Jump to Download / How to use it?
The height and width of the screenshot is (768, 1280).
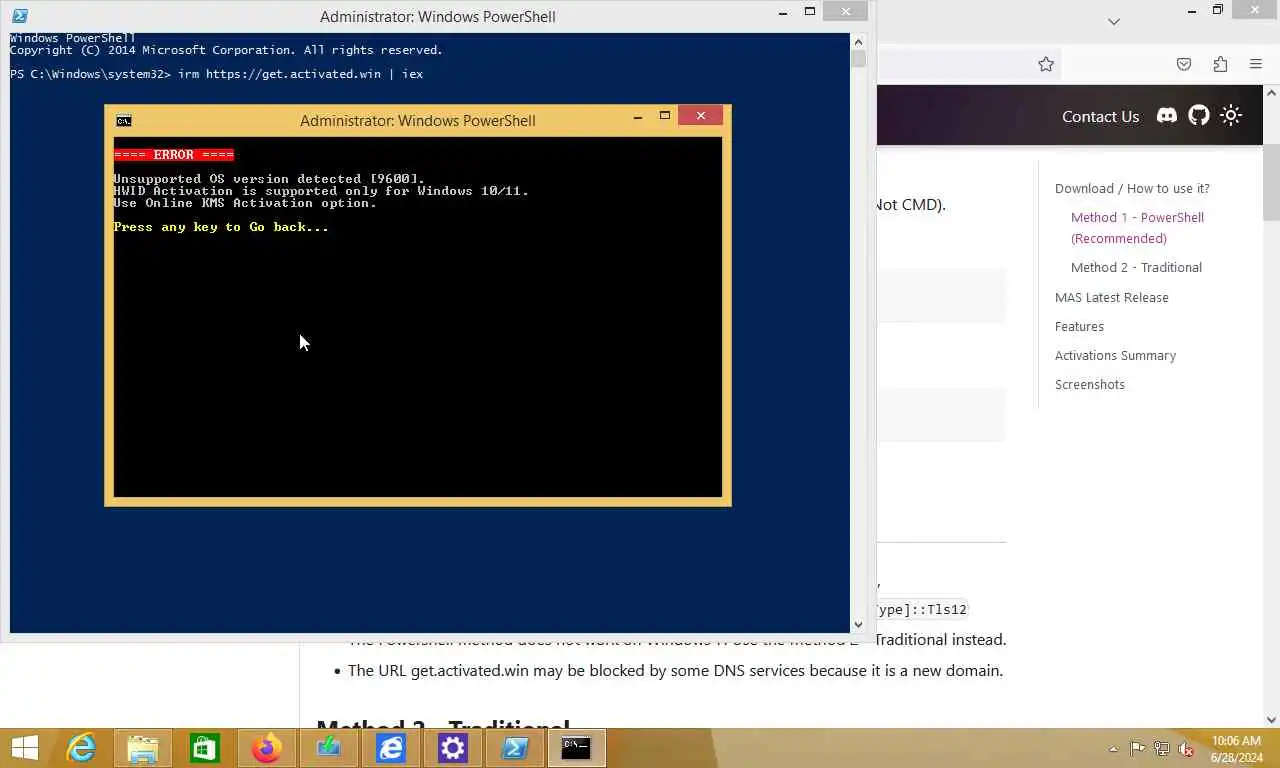(1132, 188)
